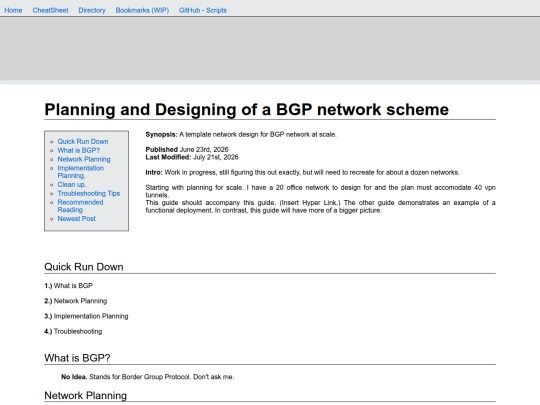Viewport: 540px width, 405px height.
Task: Click the Network Planning section heading at the bottom
Action: 85,396
